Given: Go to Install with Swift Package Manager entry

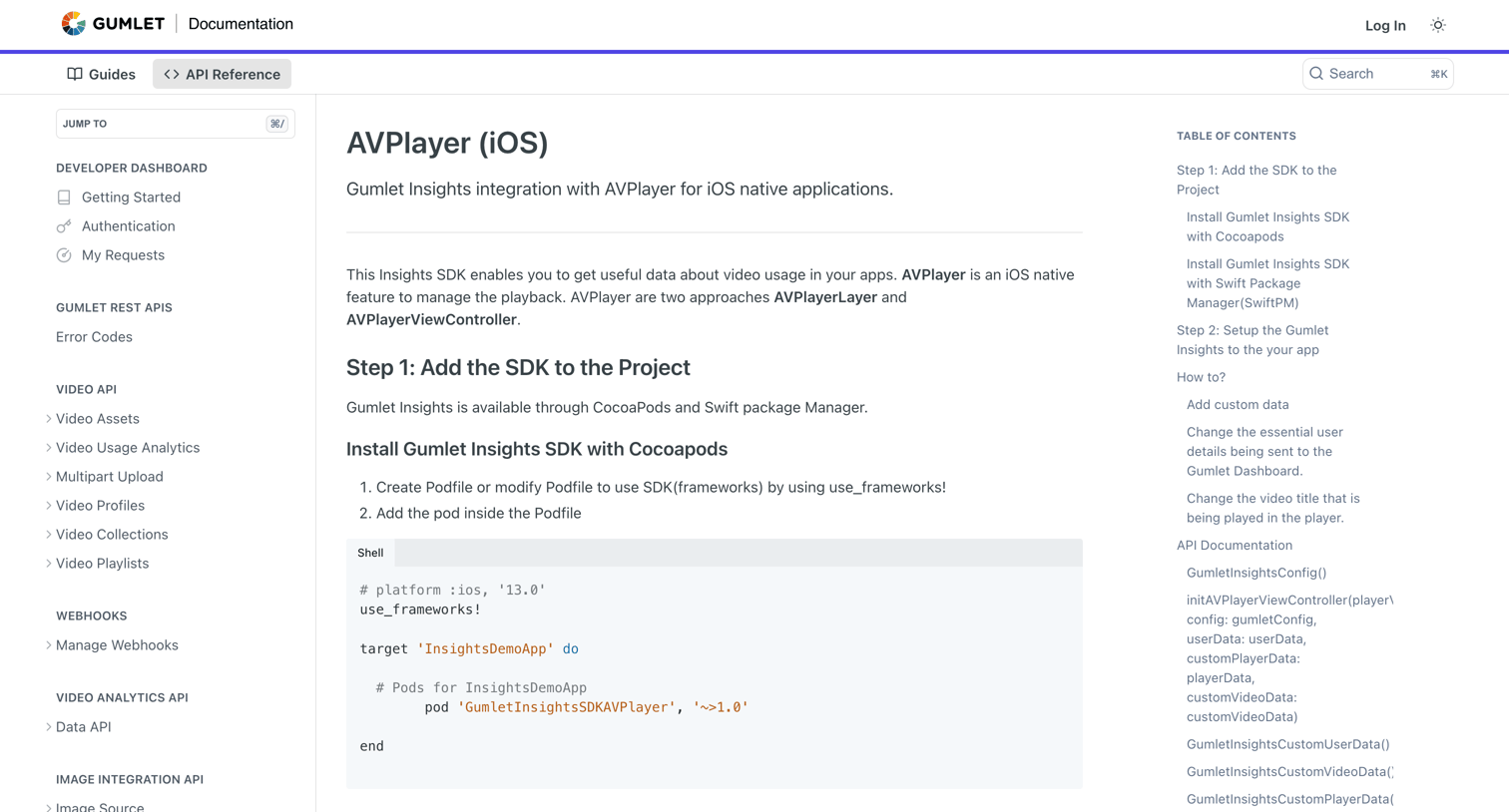Looking at the screenshot, I should point(1267,283).
